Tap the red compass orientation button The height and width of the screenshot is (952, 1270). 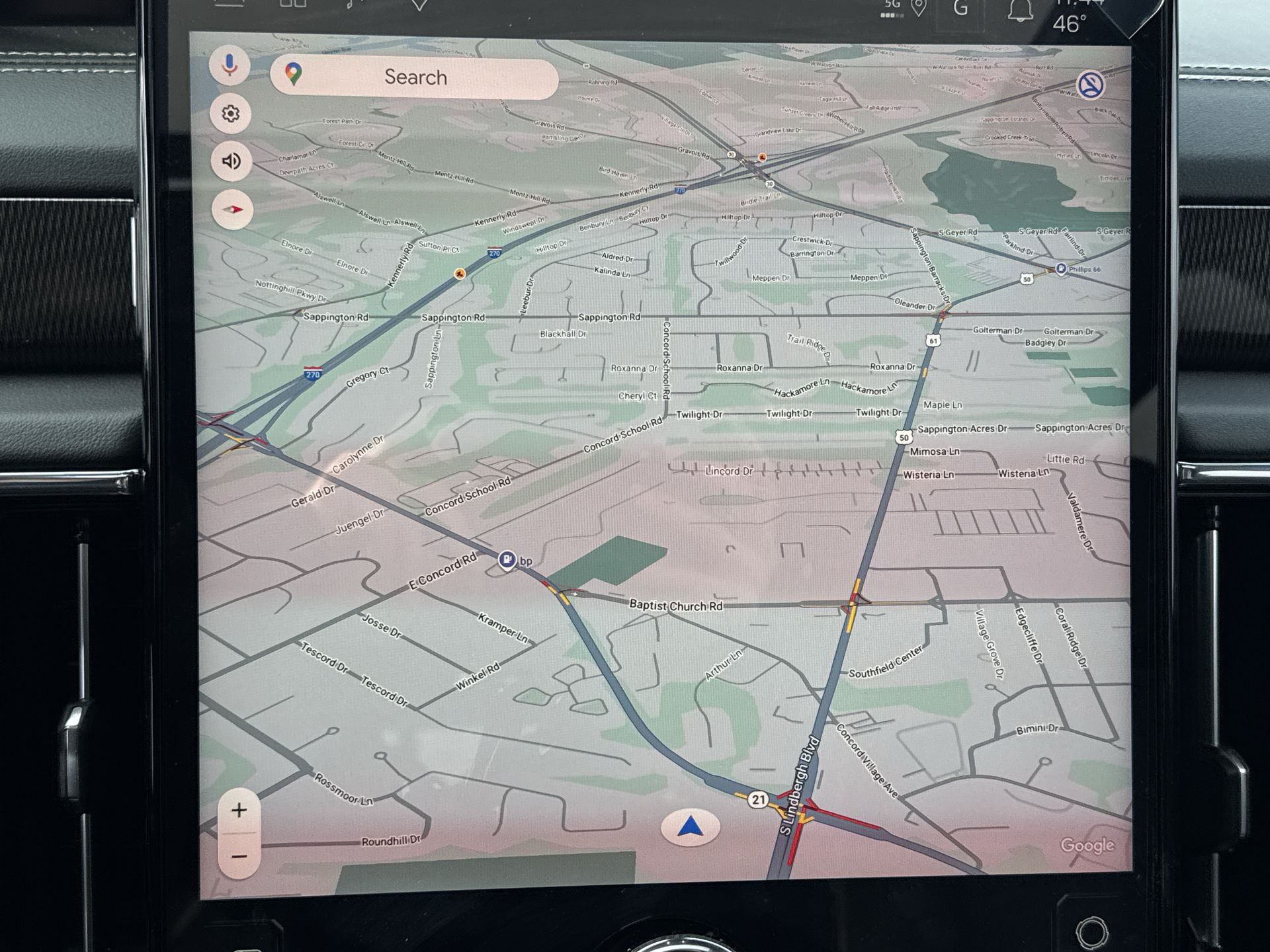point(232,210)
